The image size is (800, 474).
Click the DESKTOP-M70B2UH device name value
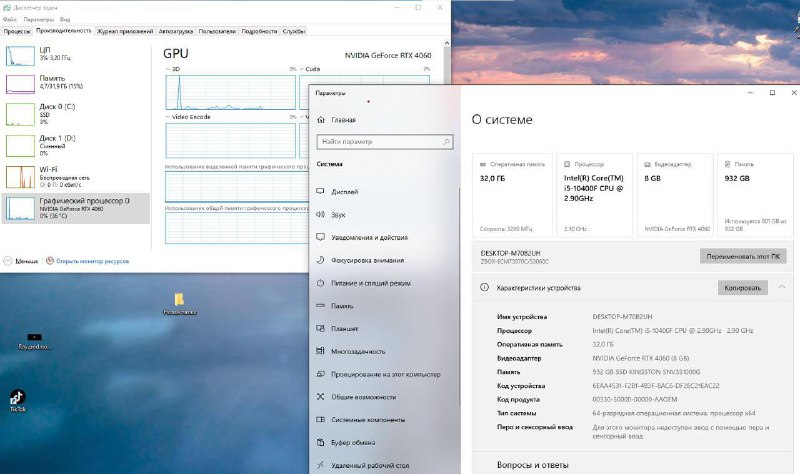622,316
